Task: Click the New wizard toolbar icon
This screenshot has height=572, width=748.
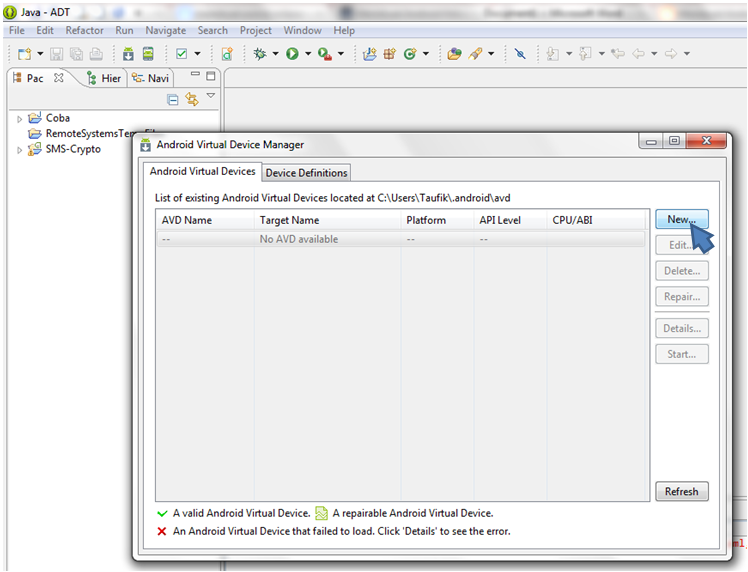Action: pos(24,54)
